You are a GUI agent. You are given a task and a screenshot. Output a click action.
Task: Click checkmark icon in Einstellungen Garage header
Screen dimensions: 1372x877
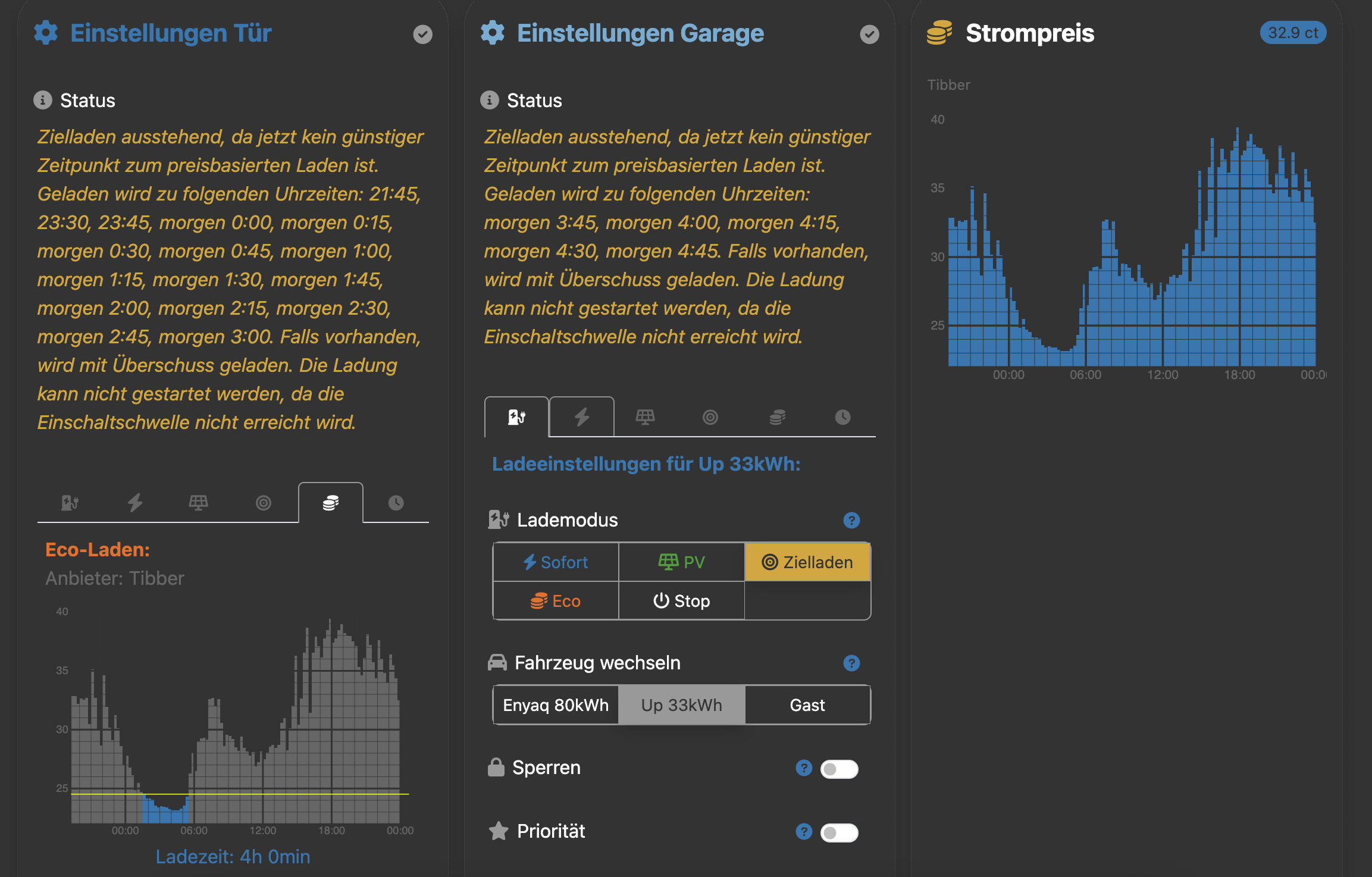point(869,34)
